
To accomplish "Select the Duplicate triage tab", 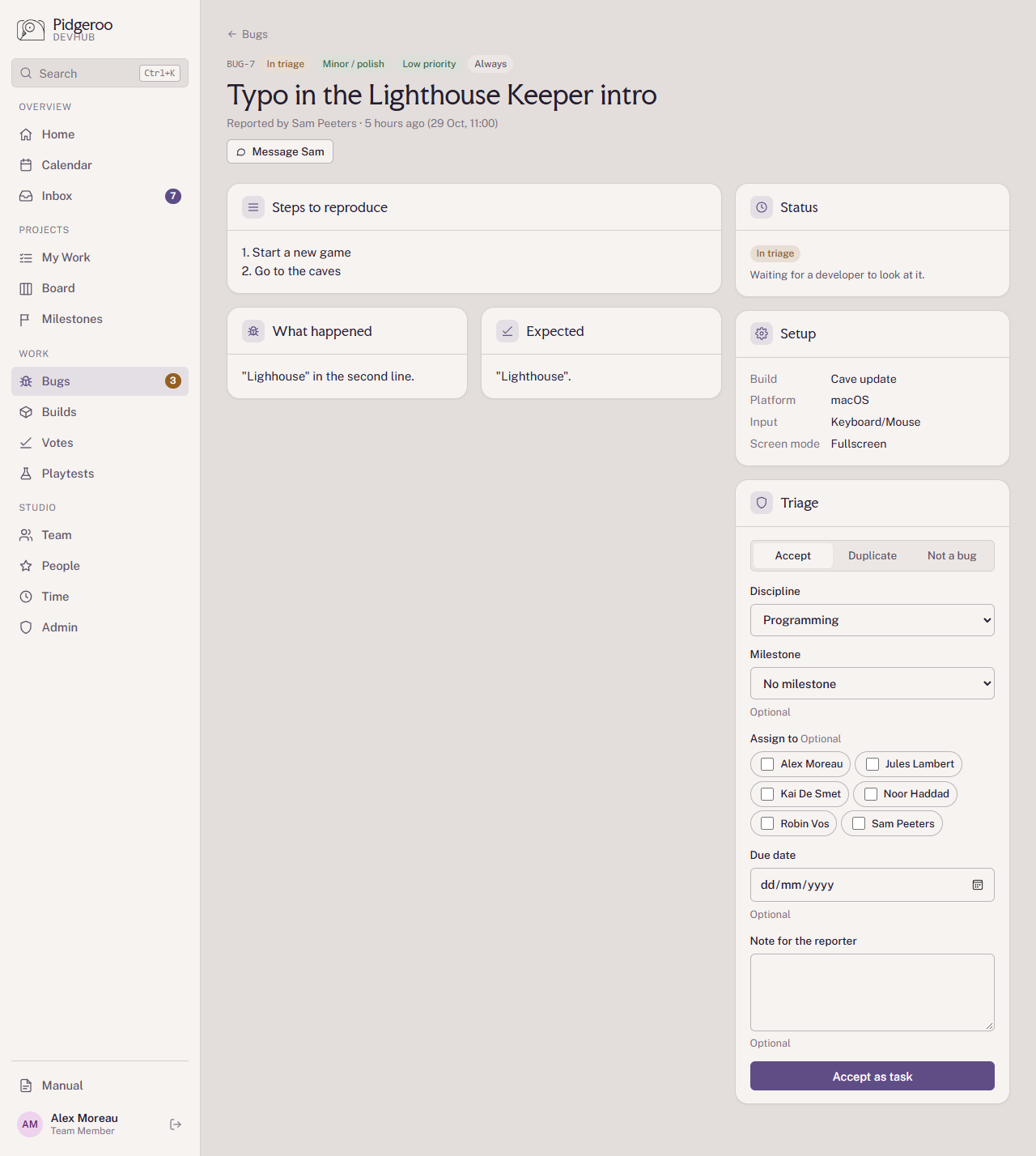I will click(x=873, y=555).
